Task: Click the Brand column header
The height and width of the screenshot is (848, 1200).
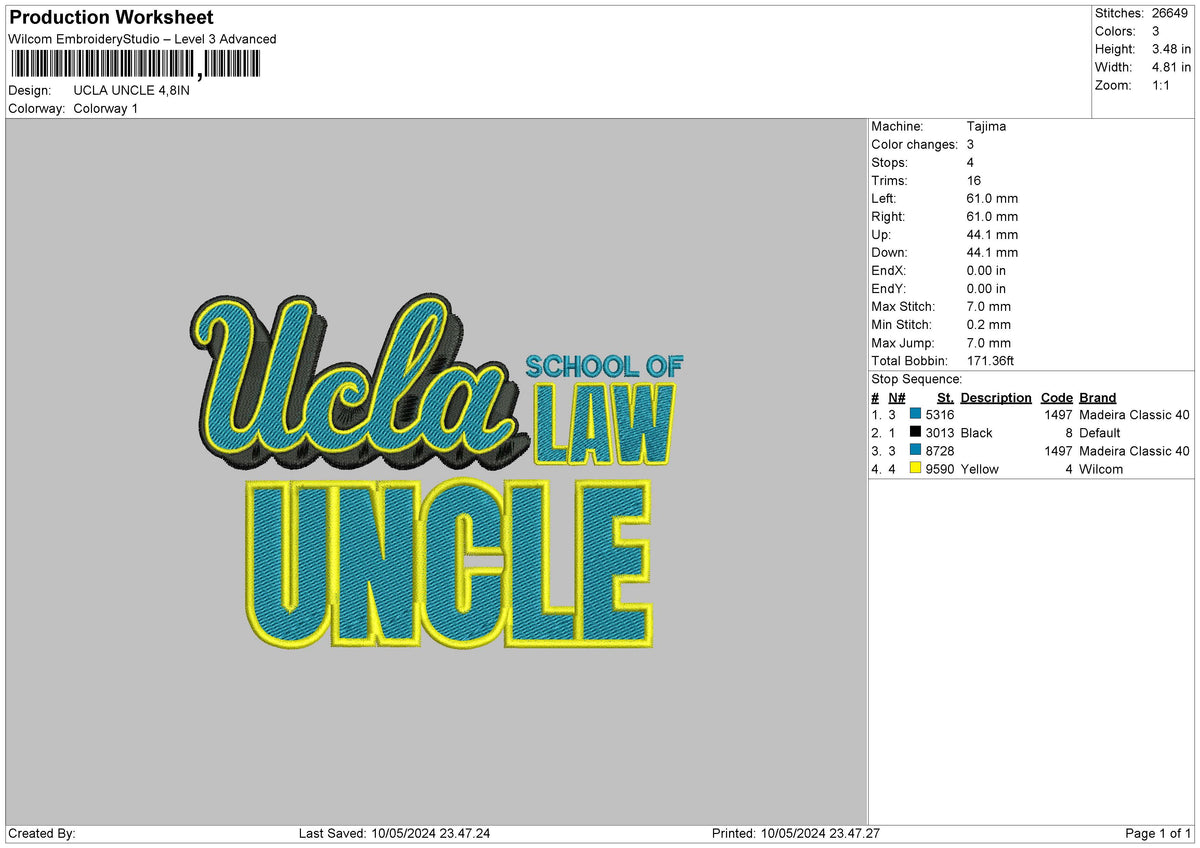Action: (1097, 398)
